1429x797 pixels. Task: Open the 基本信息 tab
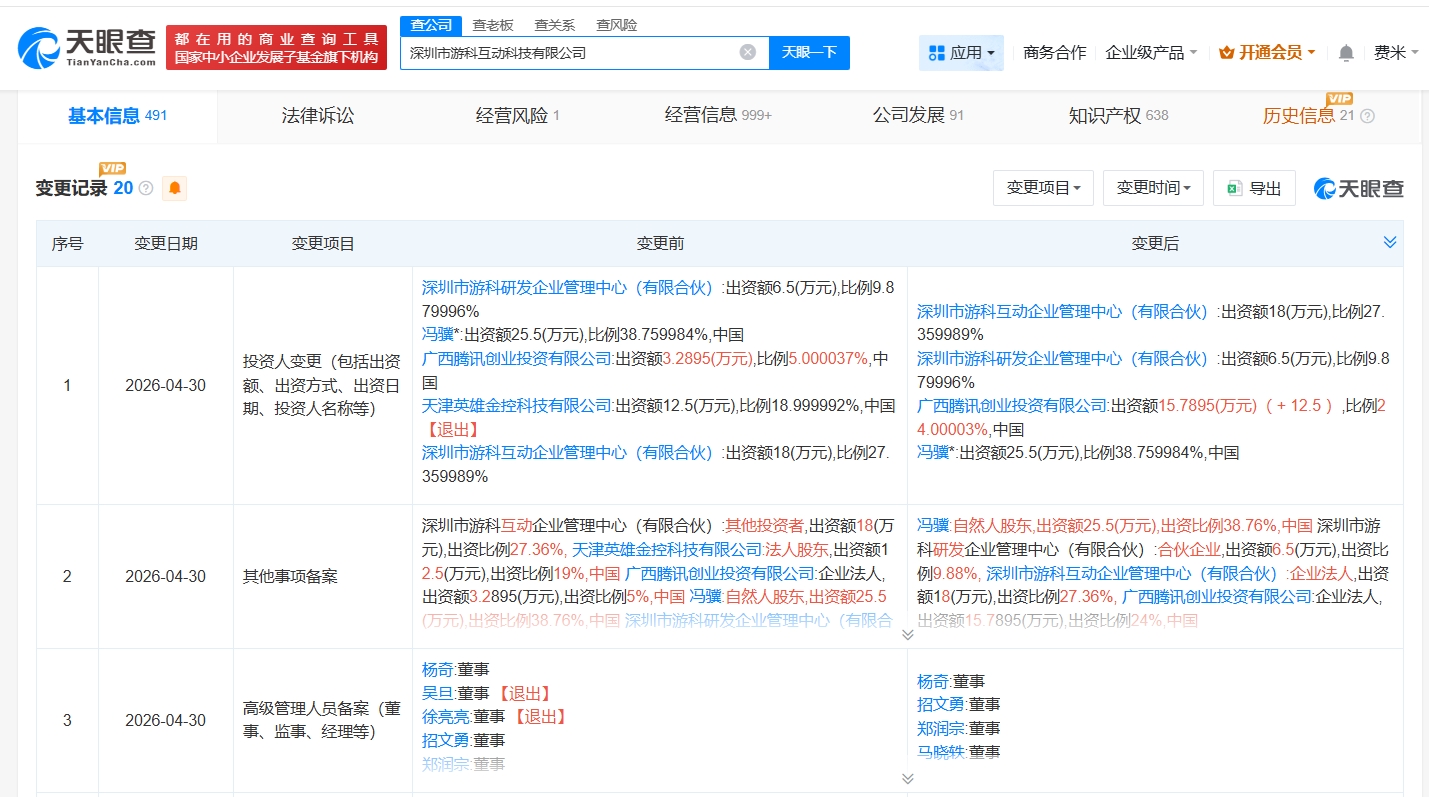point(117,116)
